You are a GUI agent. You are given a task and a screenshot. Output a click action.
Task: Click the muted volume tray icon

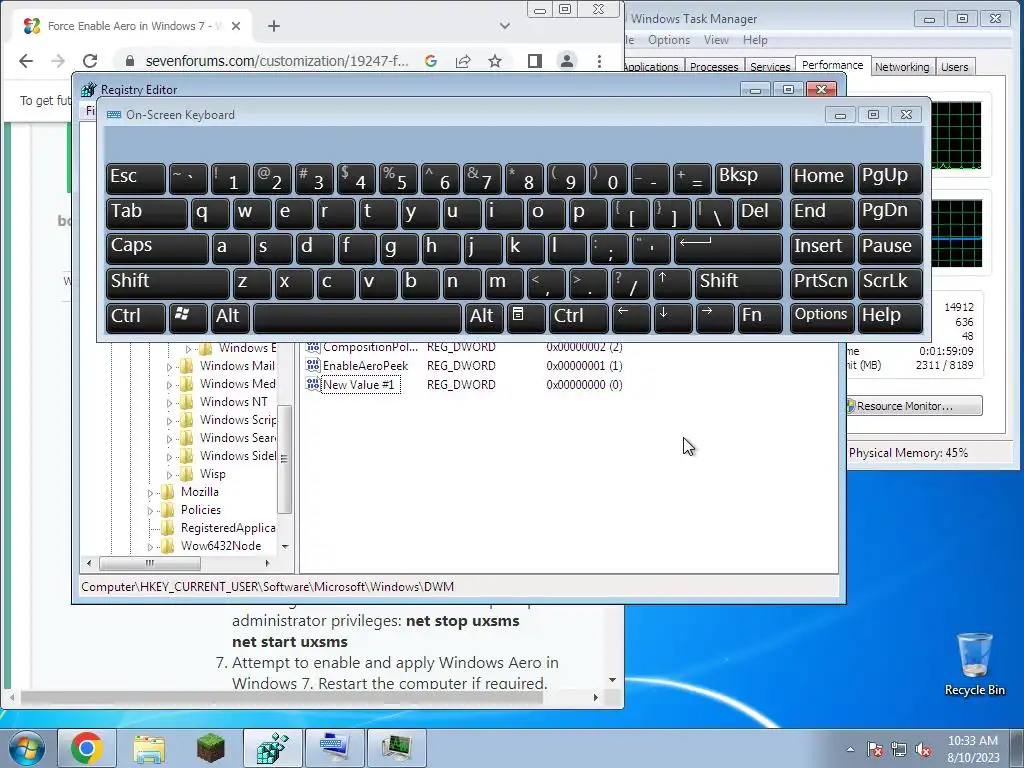(923, 750)
